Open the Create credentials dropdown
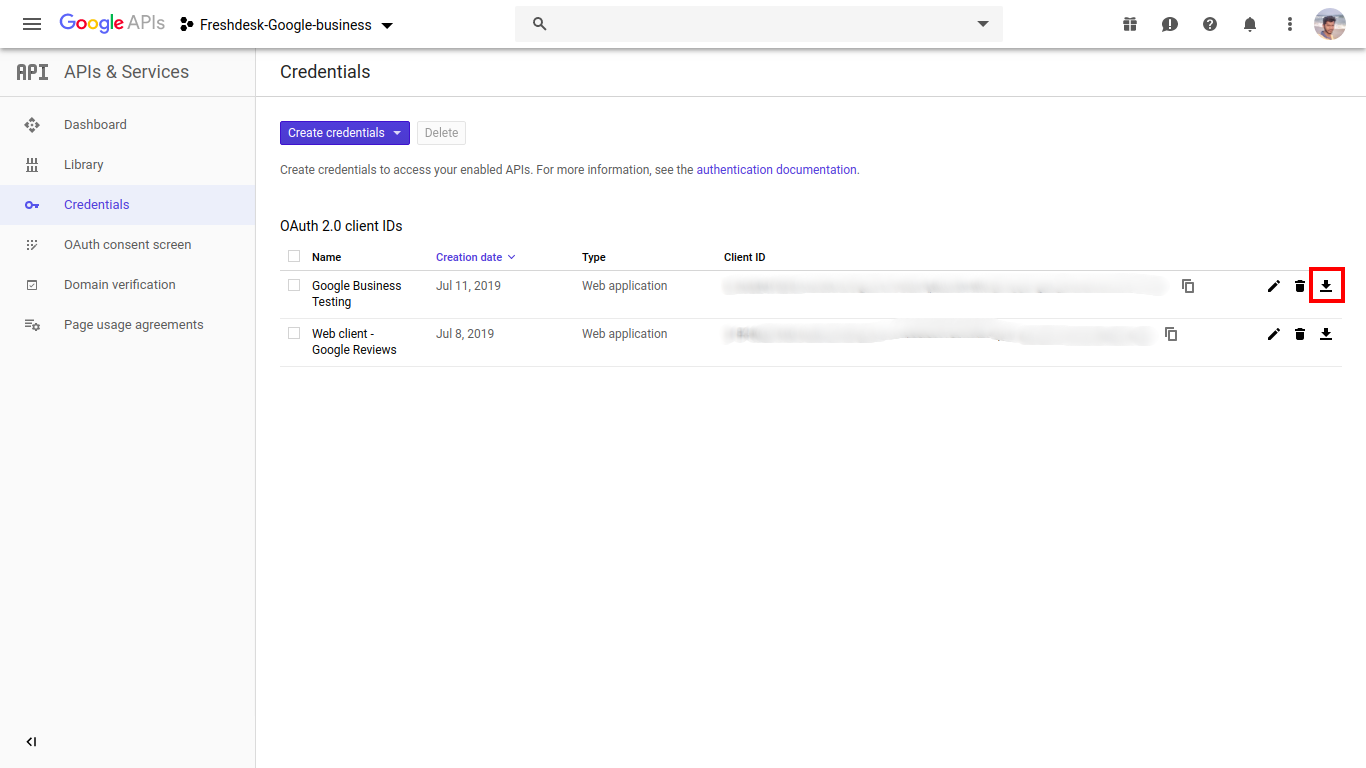The image size is (1366, 768). (x=345, y=133)
